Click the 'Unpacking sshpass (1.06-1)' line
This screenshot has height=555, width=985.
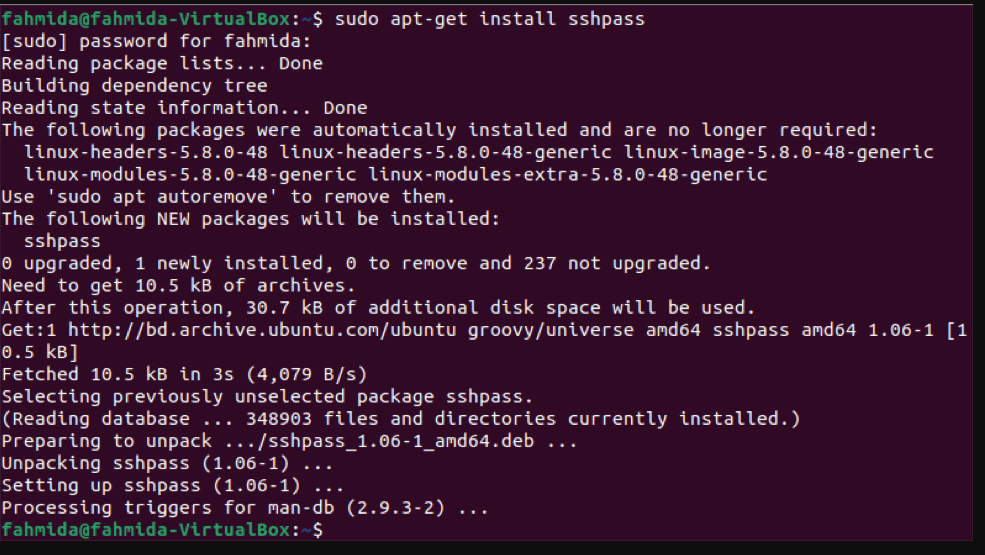click(167, 464)
